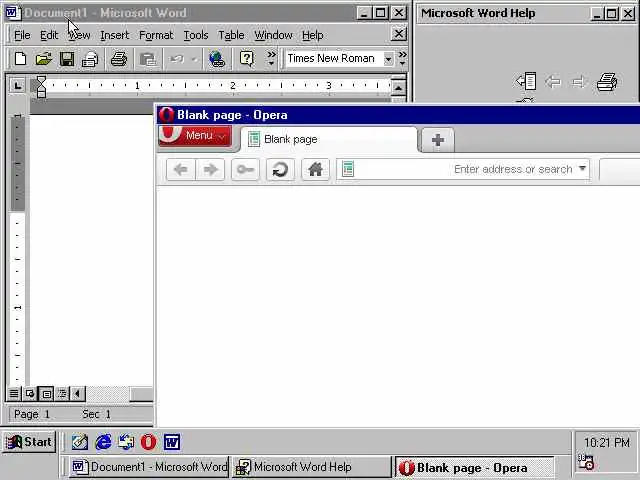
Task: Click the Print icon in Word Help window
Action: pos(607,82)
